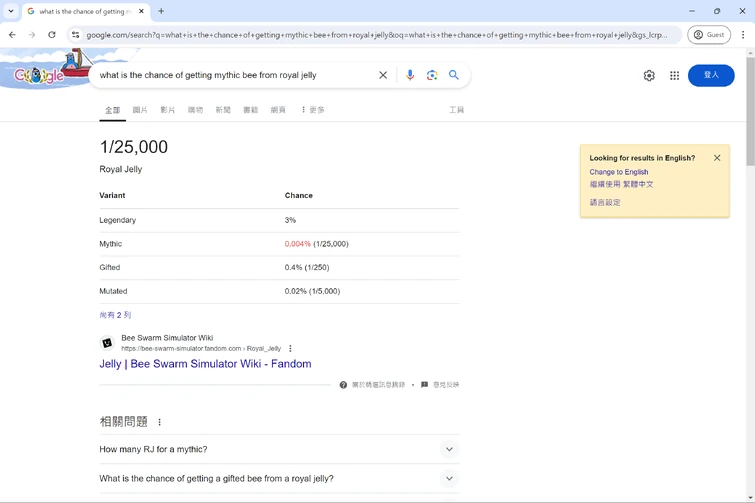Open three-dot menu beside 相關問題
755x503 pixels.
point(159,422)
